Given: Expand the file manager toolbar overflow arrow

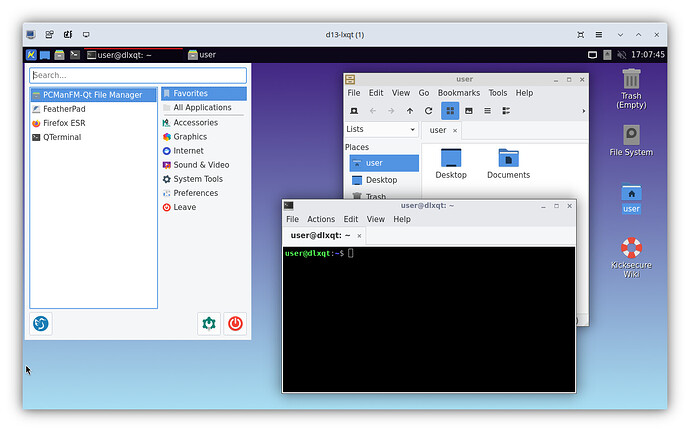Looking at the screenshot, I should 582,111.
